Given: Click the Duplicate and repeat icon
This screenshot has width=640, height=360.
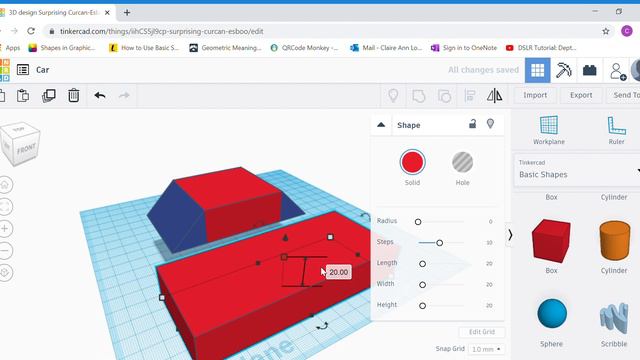Looking at the screenshot, I should click(49, 96).
